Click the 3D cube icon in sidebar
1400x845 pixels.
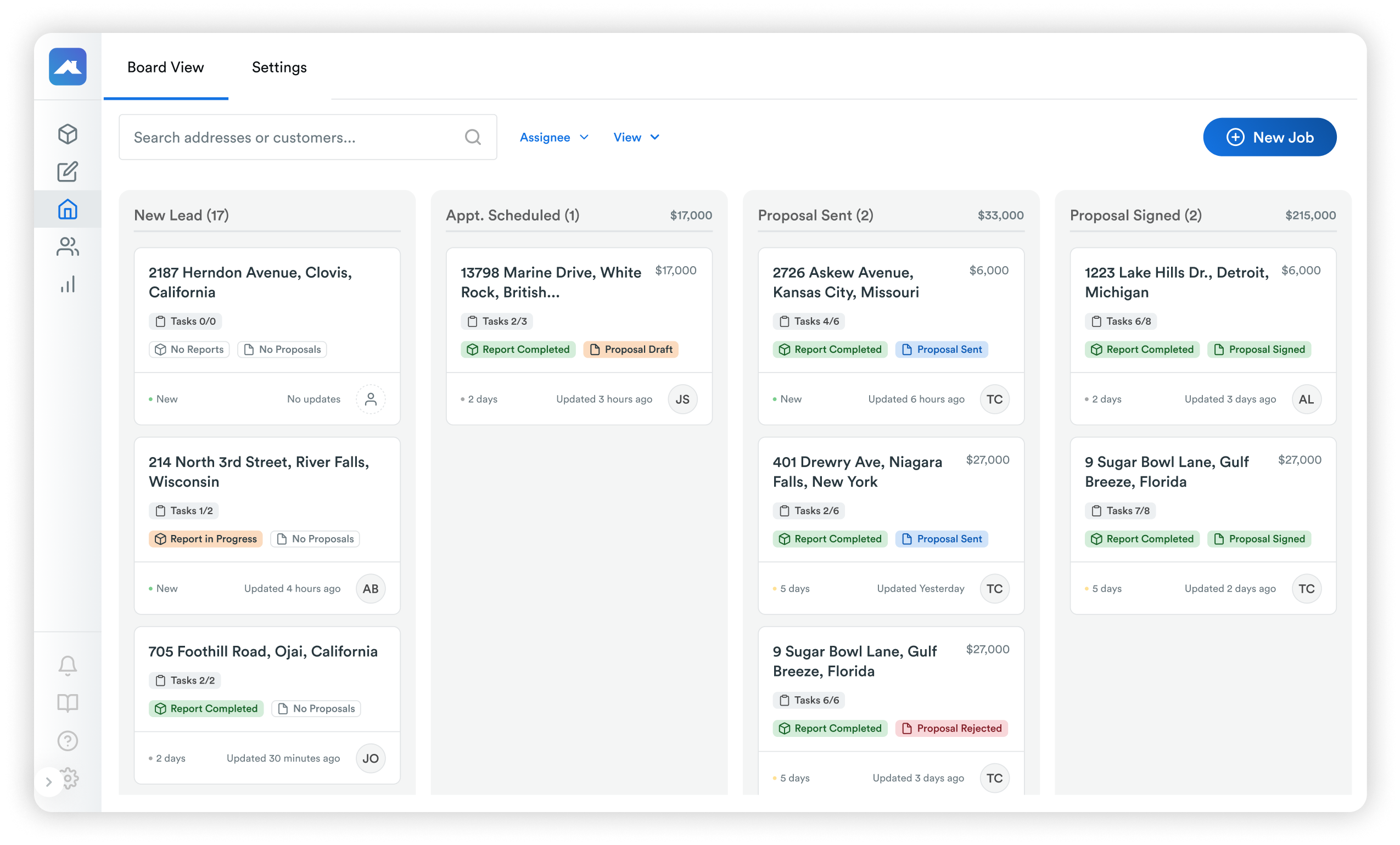coord(68,134)
